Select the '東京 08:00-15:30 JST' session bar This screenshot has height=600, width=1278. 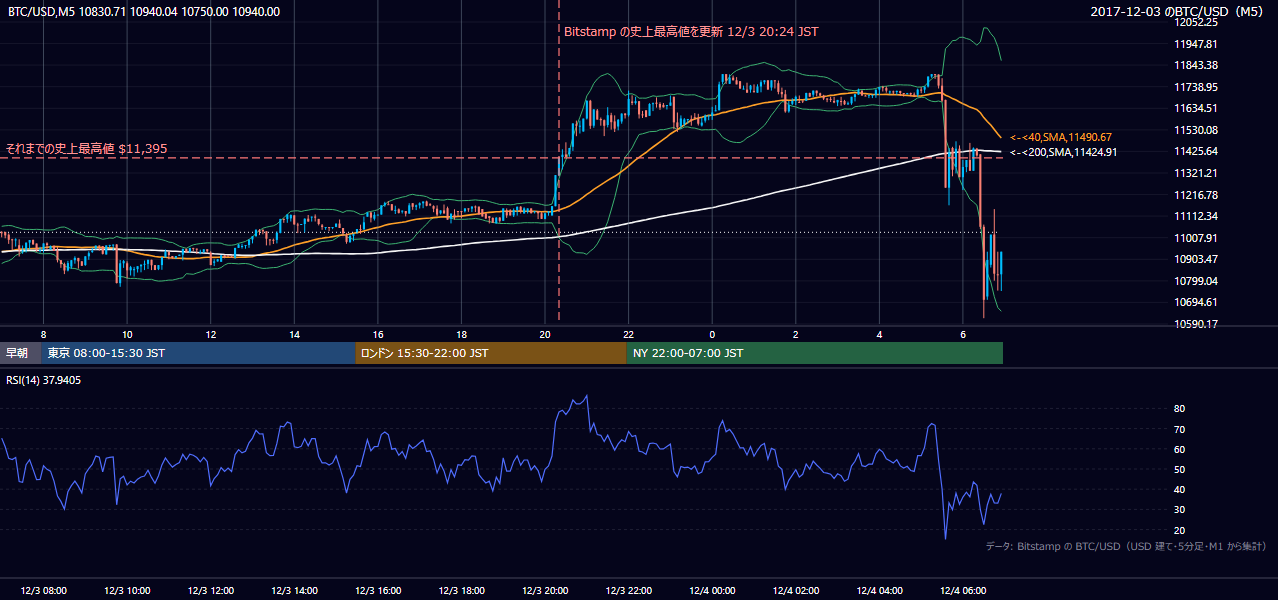click(198, 353)
